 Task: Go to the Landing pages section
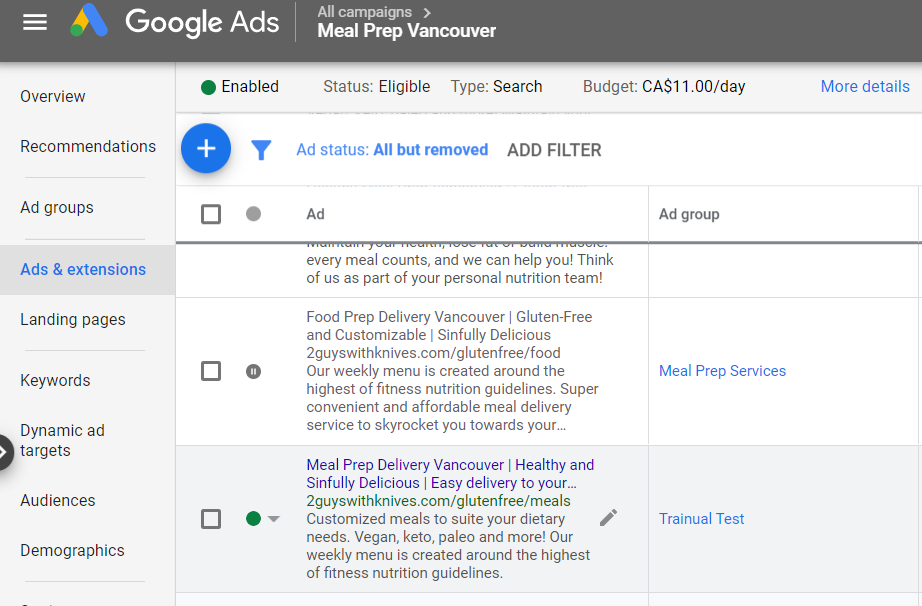click(73, 320)
